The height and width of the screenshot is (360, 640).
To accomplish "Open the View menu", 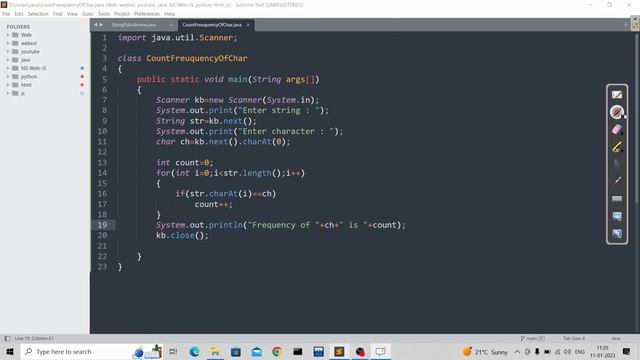I will [72, 14].
